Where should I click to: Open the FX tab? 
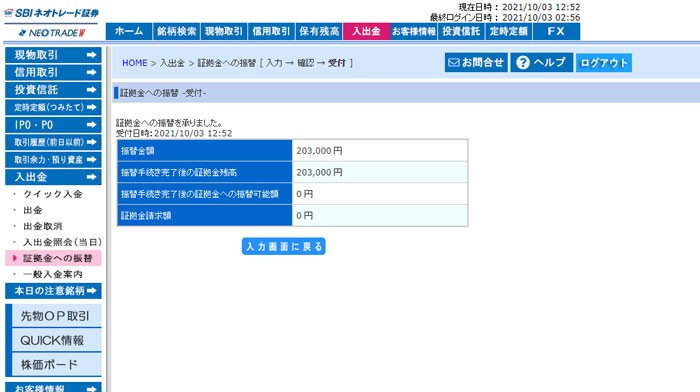coord(556,32)
